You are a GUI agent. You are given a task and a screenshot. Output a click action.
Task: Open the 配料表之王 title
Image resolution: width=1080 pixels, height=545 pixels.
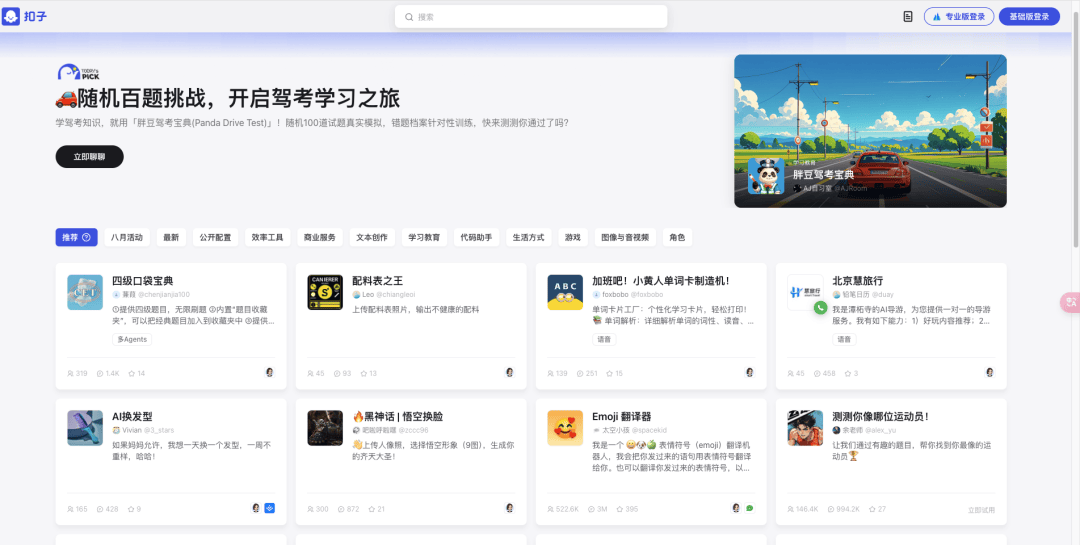click(x=377, y=281)
